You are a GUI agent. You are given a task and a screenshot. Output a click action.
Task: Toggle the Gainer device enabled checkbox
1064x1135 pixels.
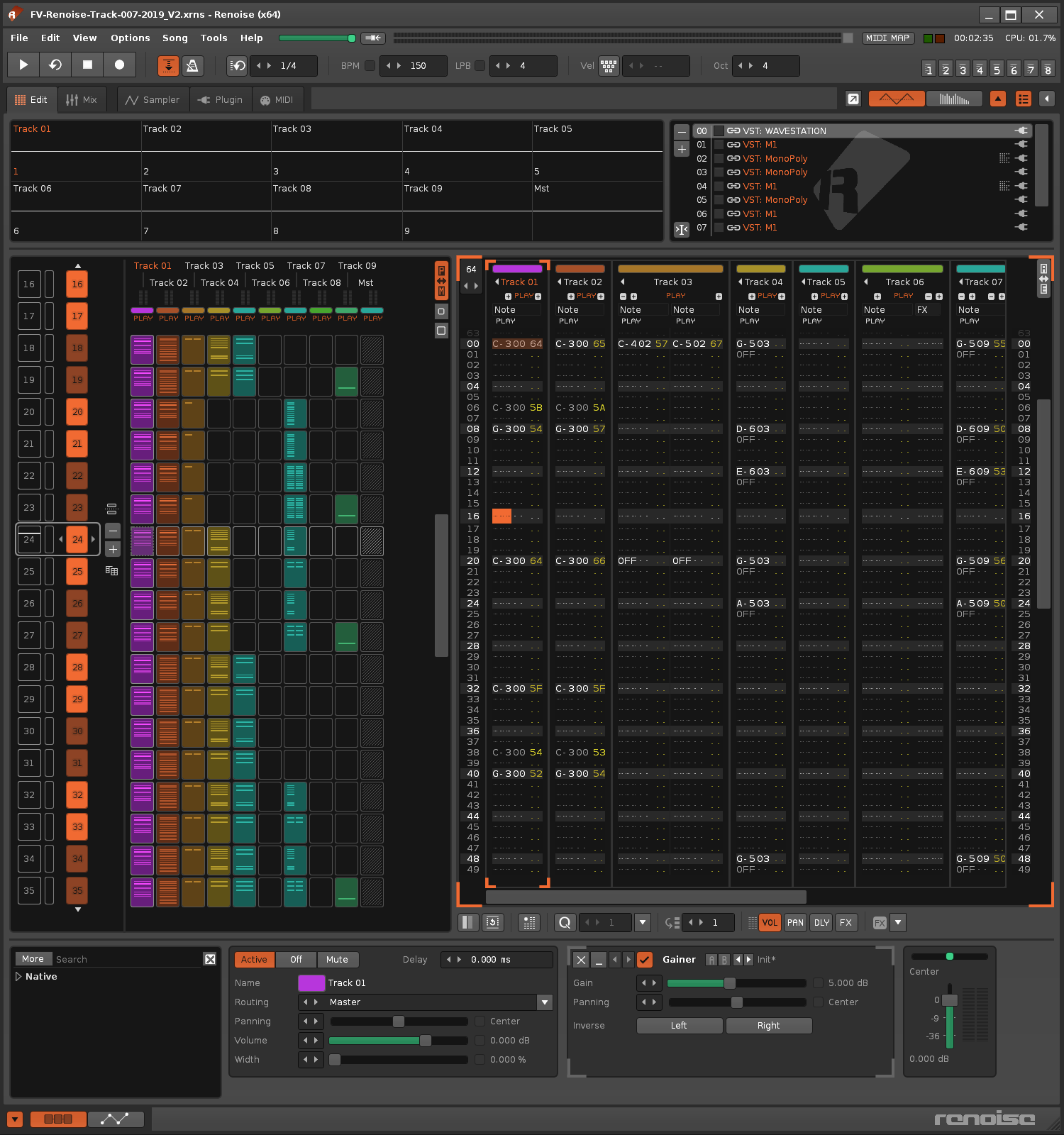645,959
